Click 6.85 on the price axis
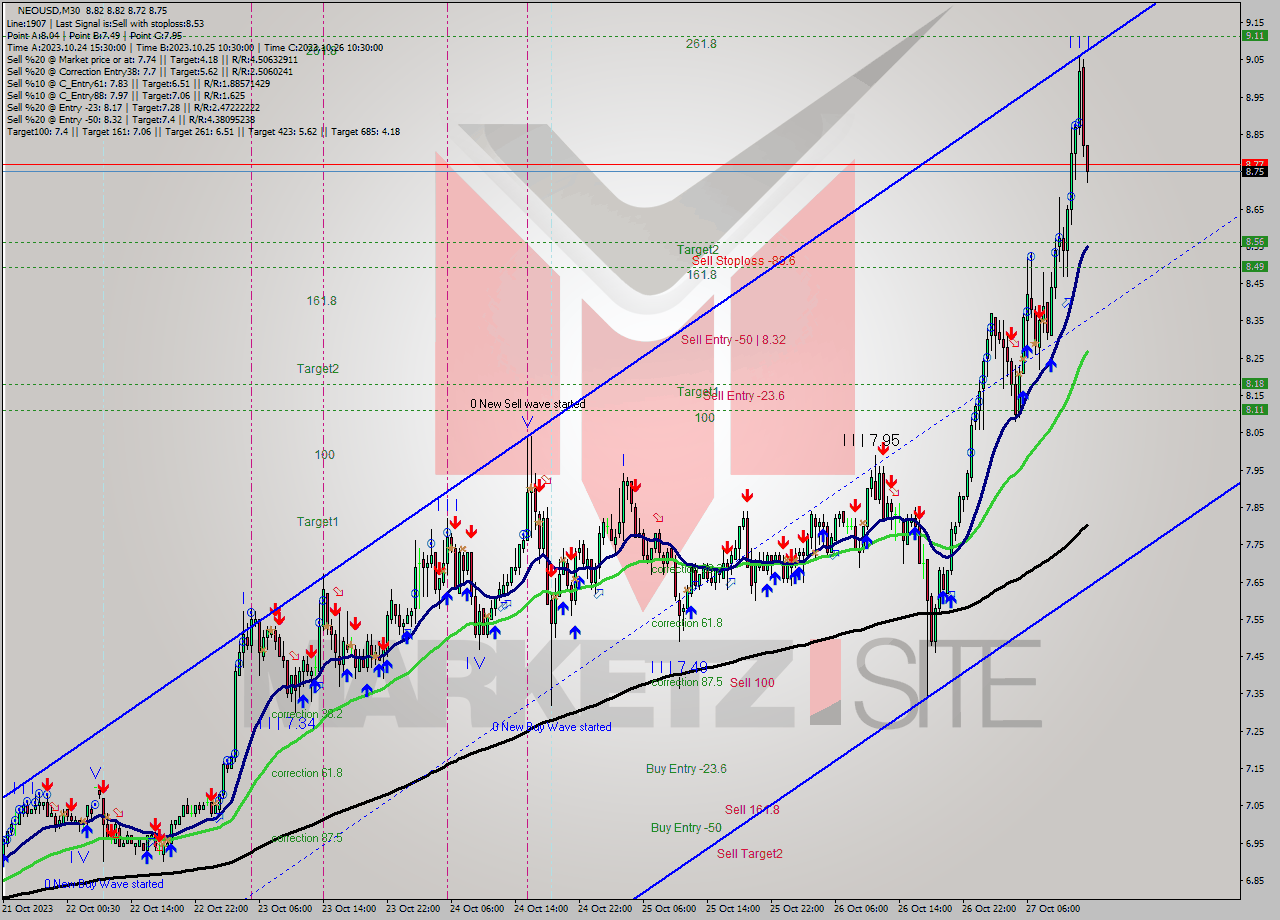Viewport: 1280px width, 920px height. tap(1255, 880)
